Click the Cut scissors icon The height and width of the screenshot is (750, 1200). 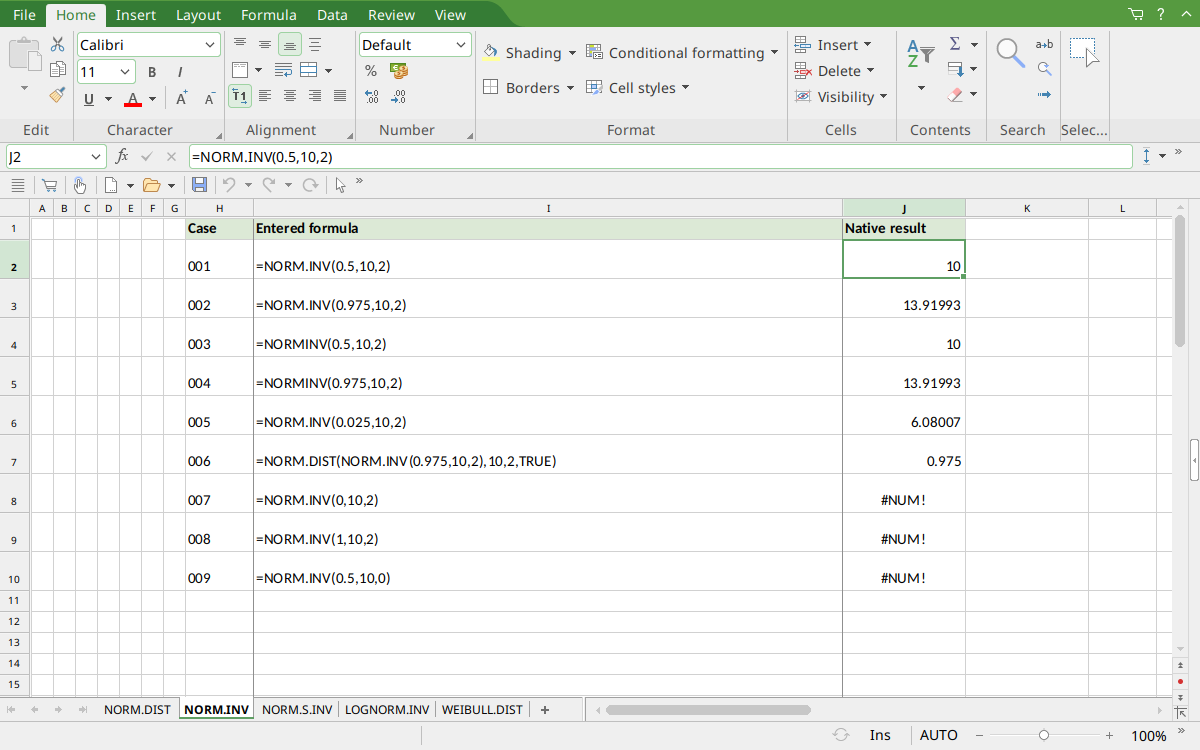[x=58, y=44]
